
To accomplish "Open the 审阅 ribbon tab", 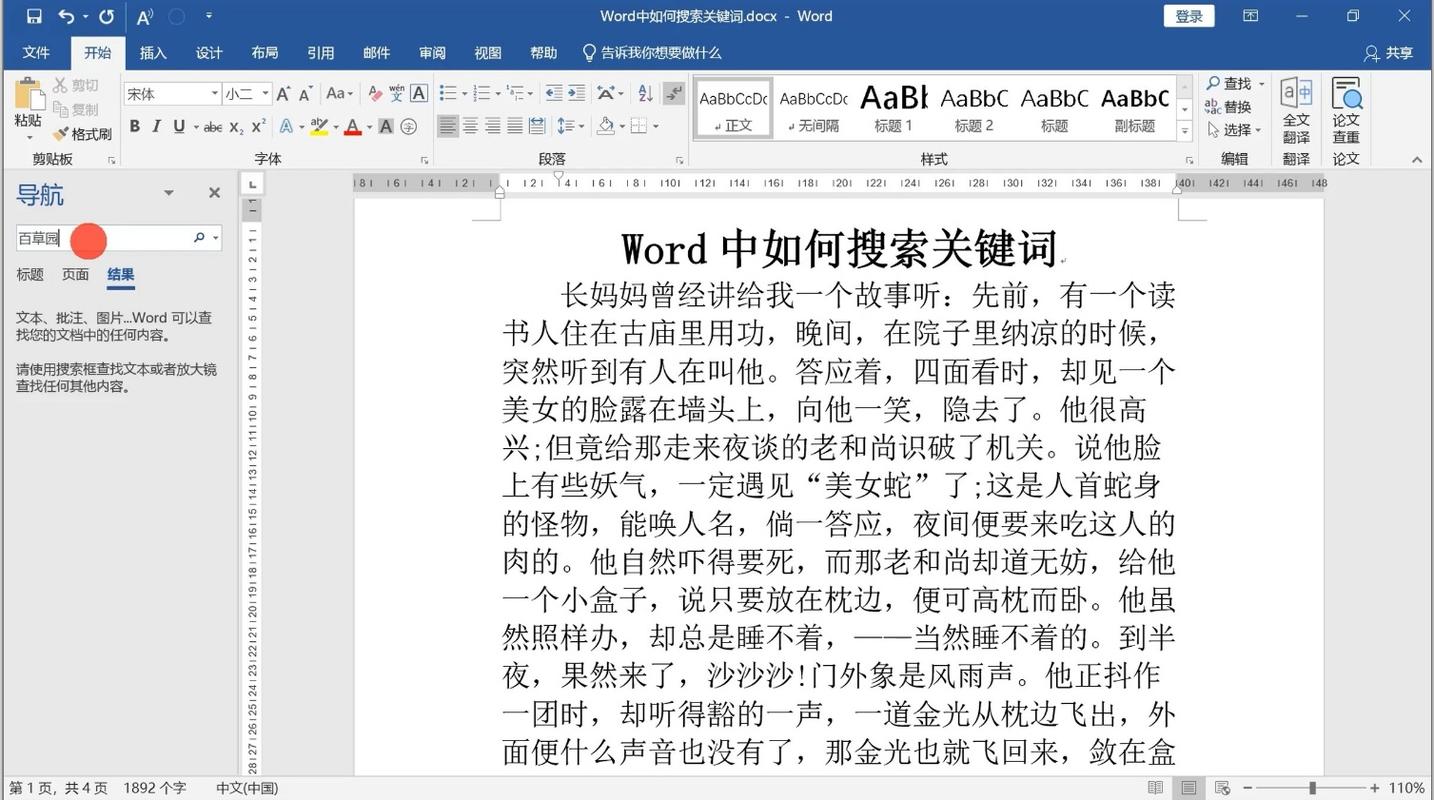I will click(432, 53).
